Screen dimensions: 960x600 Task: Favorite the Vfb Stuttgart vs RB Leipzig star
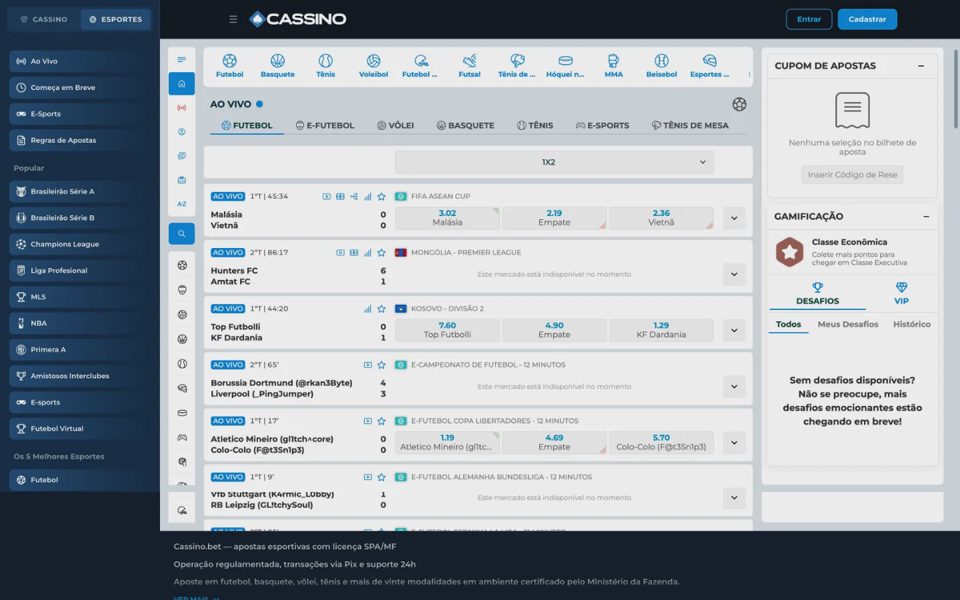(x=381, y=477)
